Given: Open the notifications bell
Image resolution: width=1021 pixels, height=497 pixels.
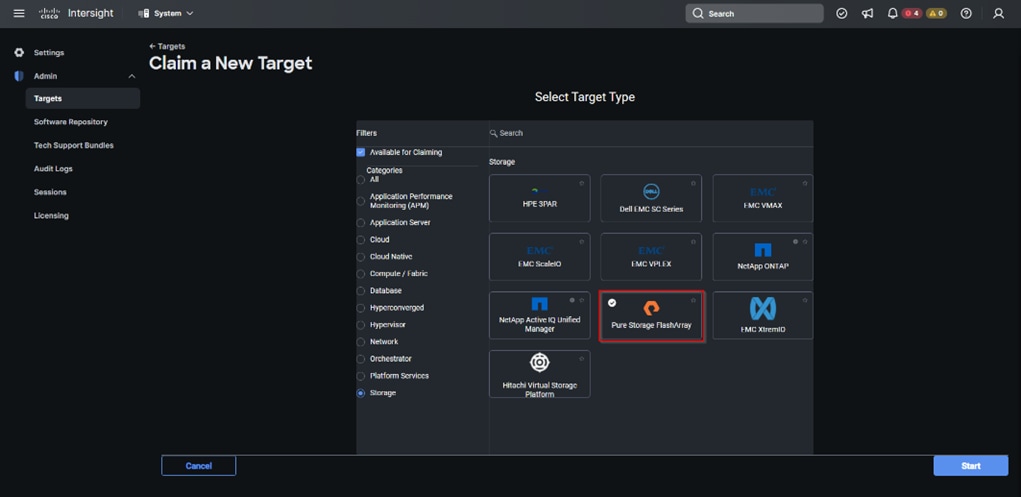Looking at the screenshot, I should [892, 14].
